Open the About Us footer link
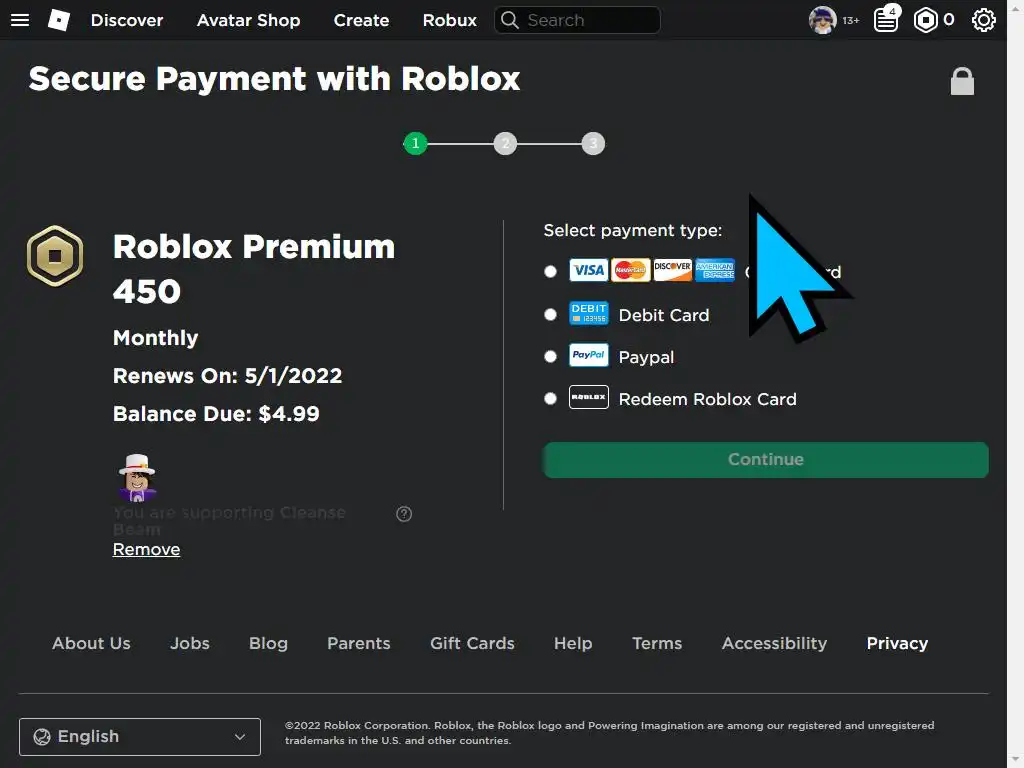This screenshot has width=1024, height=768. 91,643
